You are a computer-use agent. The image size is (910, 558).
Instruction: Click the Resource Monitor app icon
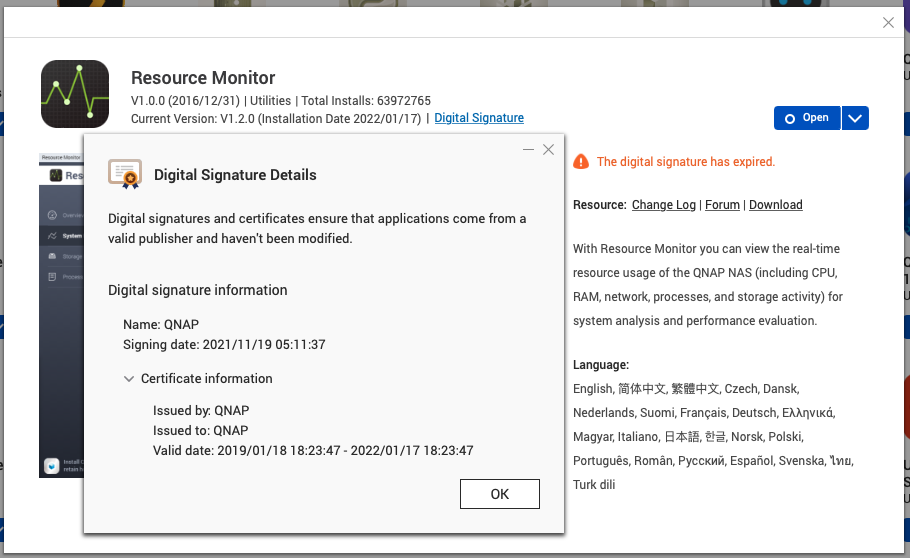[75, 94]
